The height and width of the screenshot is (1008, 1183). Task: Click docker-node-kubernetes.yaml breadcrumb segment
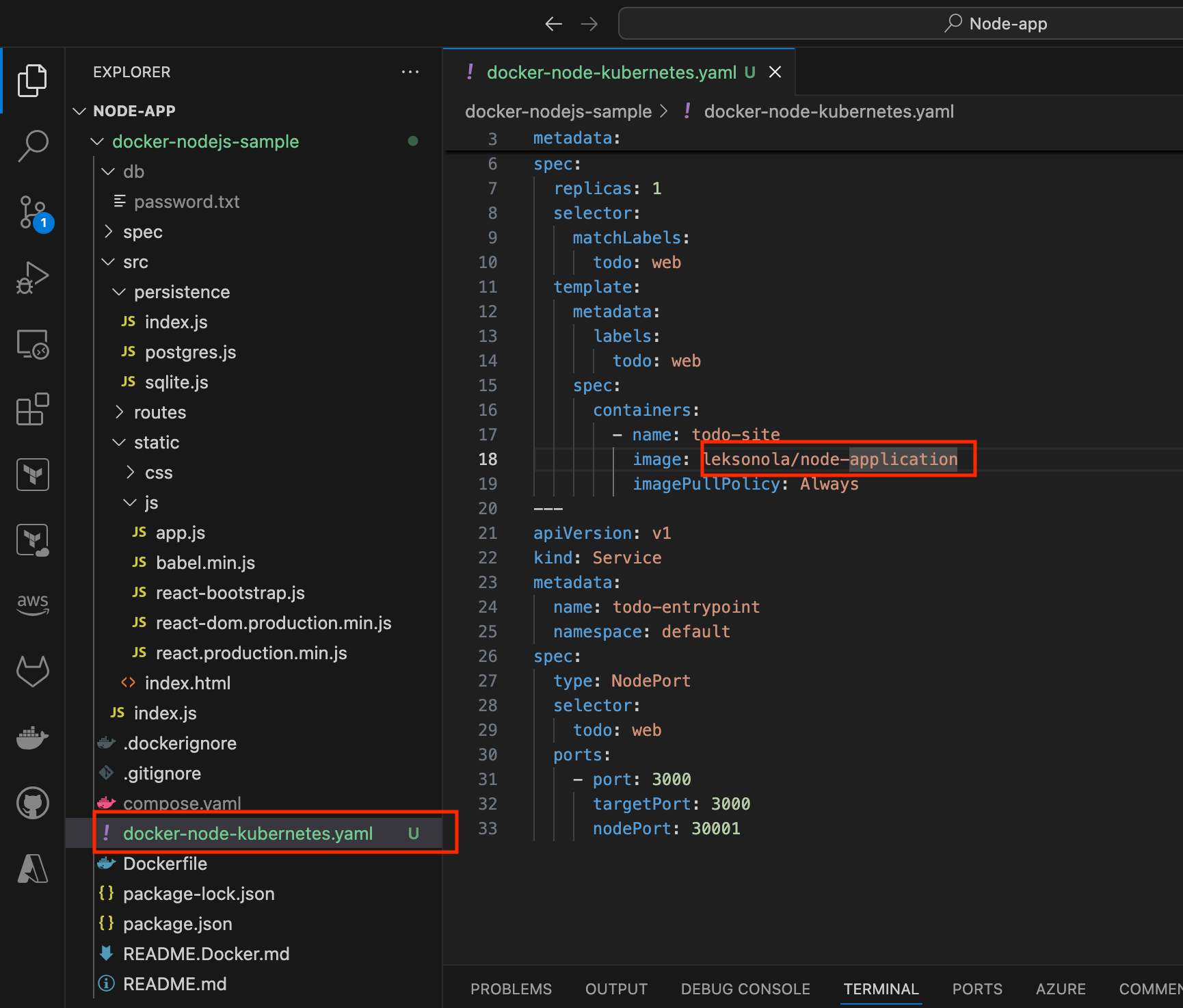tap(829, 111)
